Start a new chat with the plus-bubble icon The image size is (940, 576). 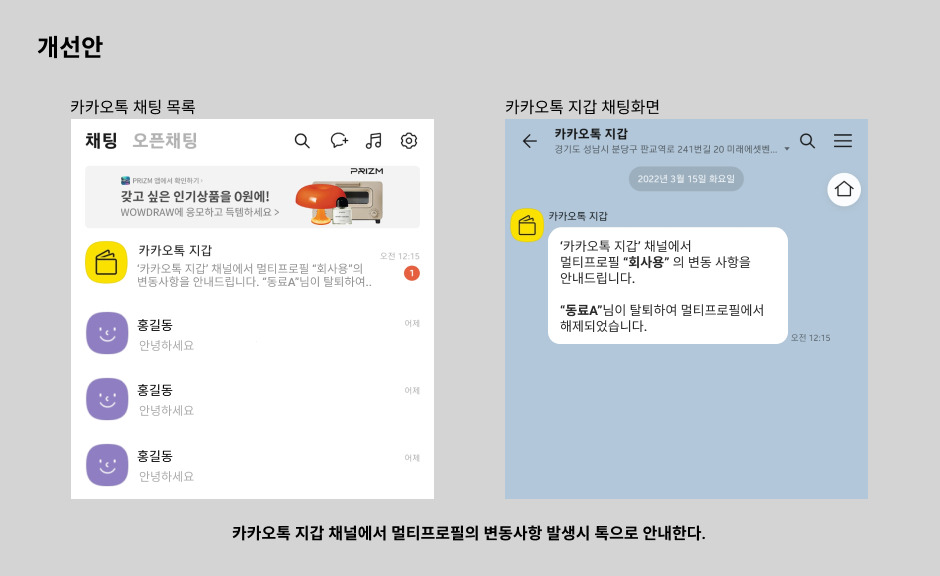tap(339, 140)
